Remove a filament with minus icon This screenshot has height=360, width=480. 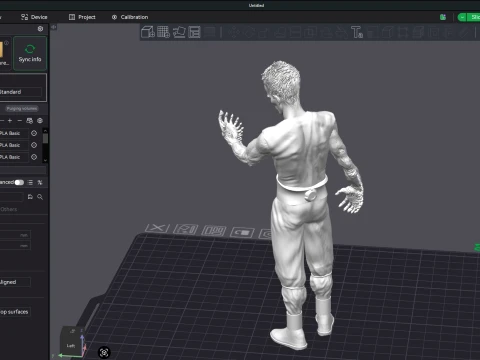(20, 121)
